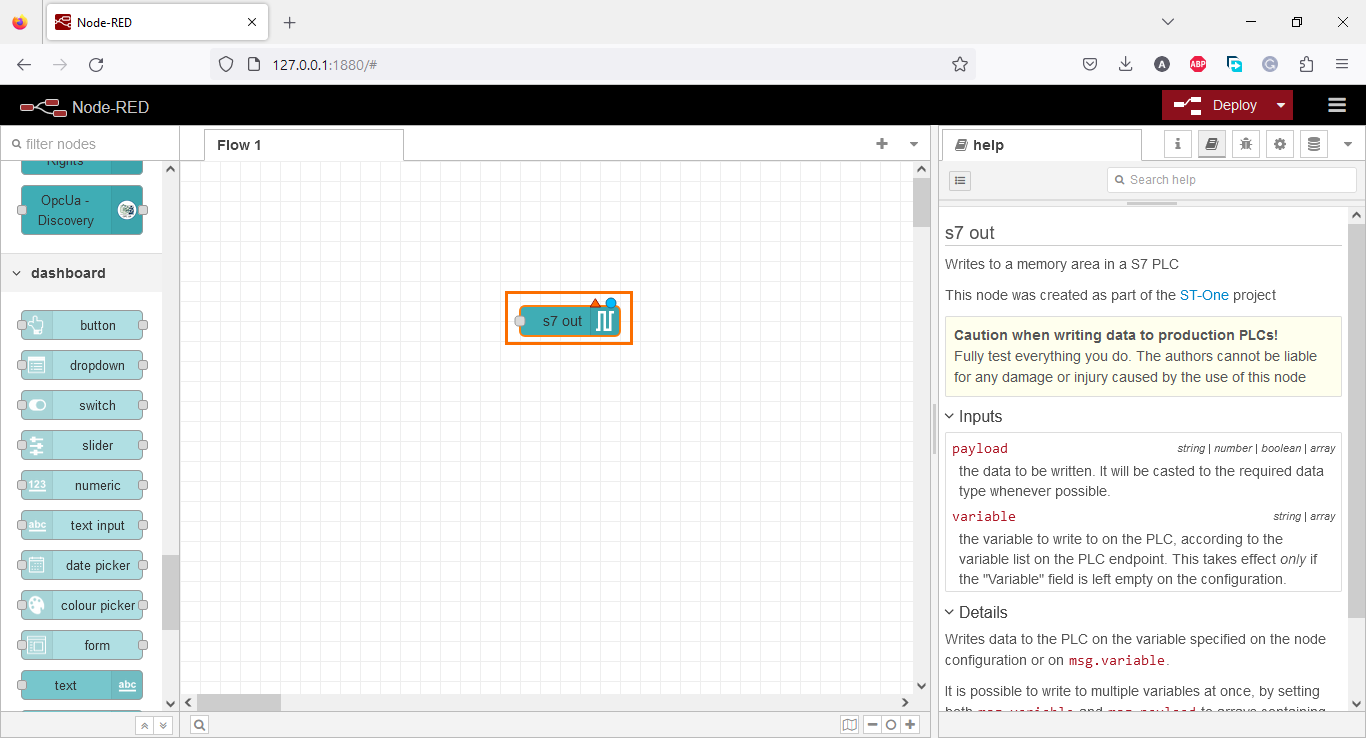Select the text dashboard node
Viewport: 1366px width, 738px height.
(82, 685)
